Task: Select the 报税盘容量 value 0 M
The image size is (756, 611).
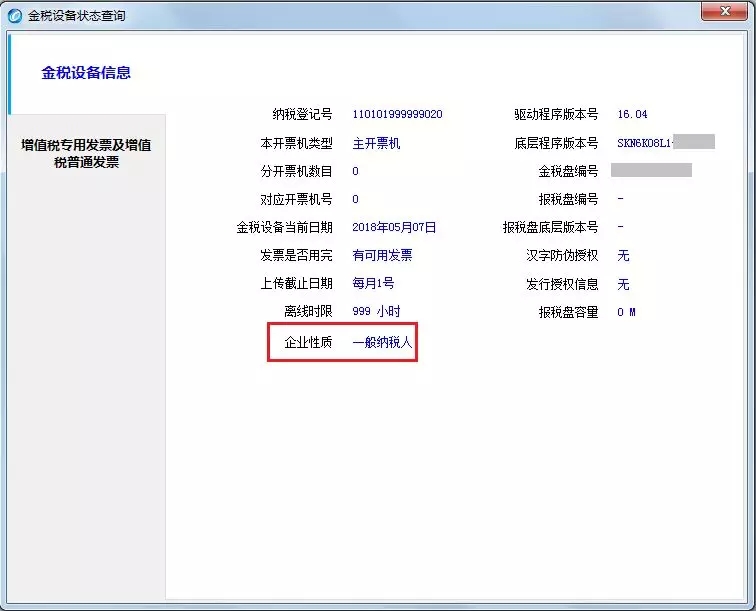Action: [x=626, y=312]
